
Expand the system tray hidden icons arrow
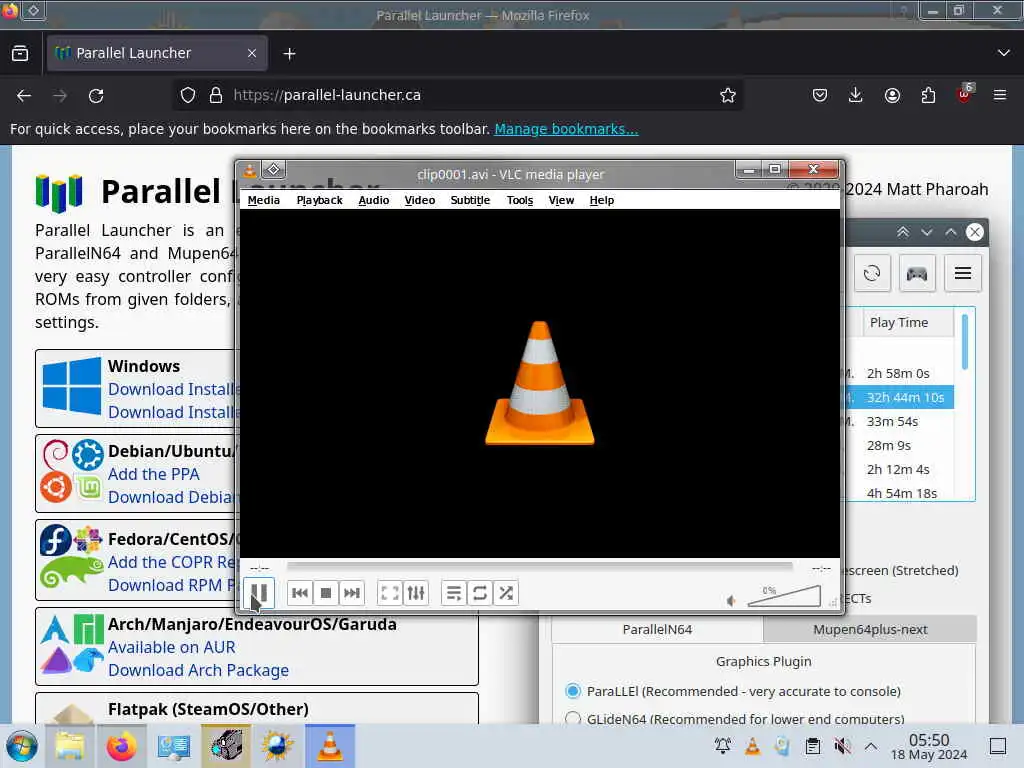click(871, 746)
